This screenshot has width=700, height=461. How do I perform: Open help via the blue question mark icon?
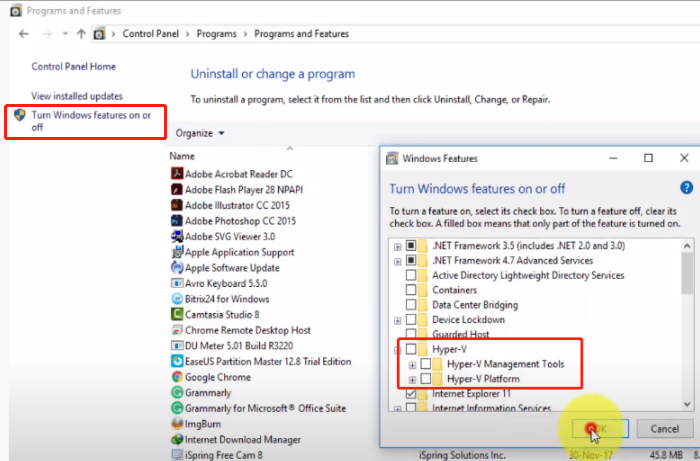pos(686,187)
